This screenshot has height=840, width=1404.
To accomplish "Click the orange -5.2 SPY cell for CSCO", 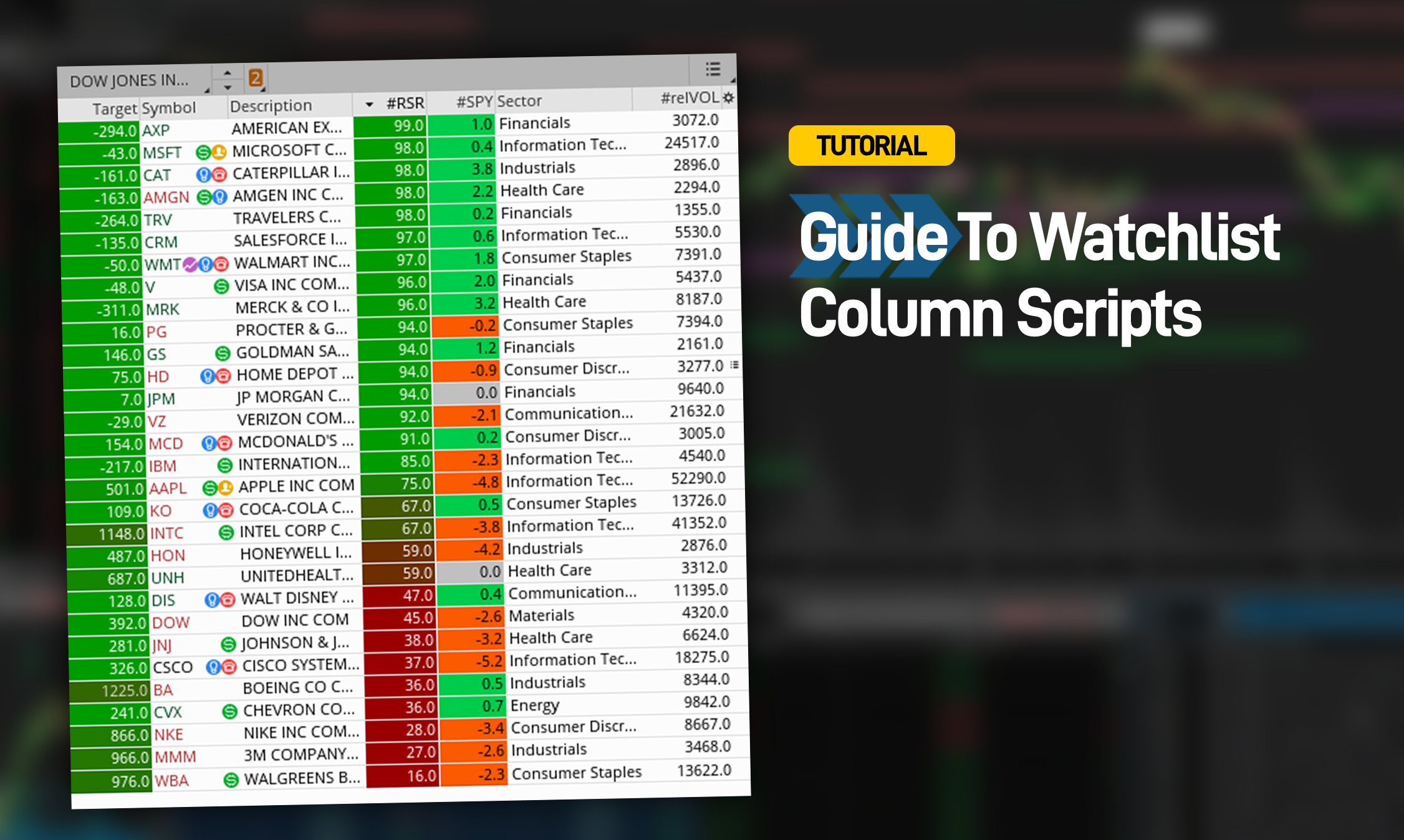I will pos(473,661).
